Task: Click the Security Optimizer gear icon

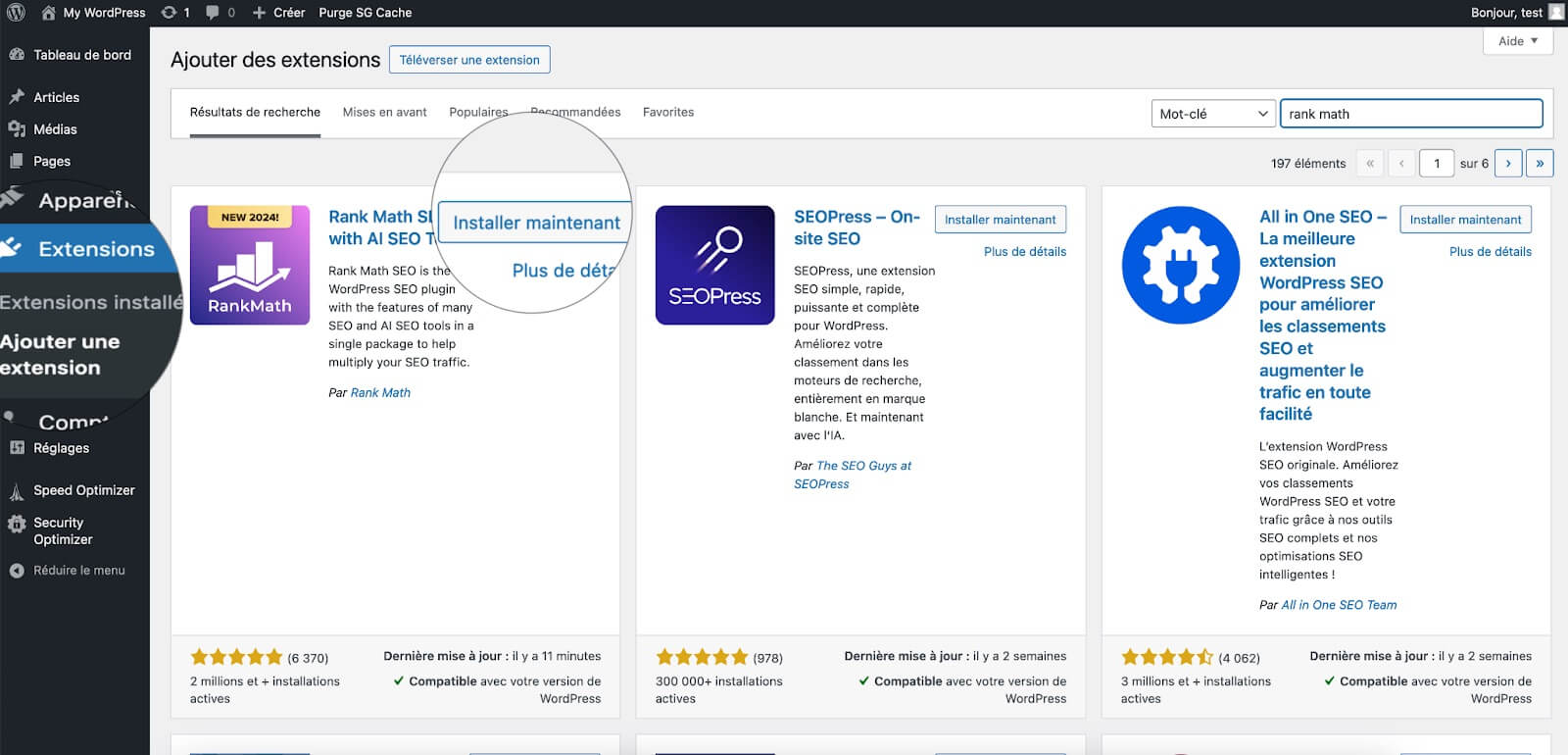Action: coord(17,525)
